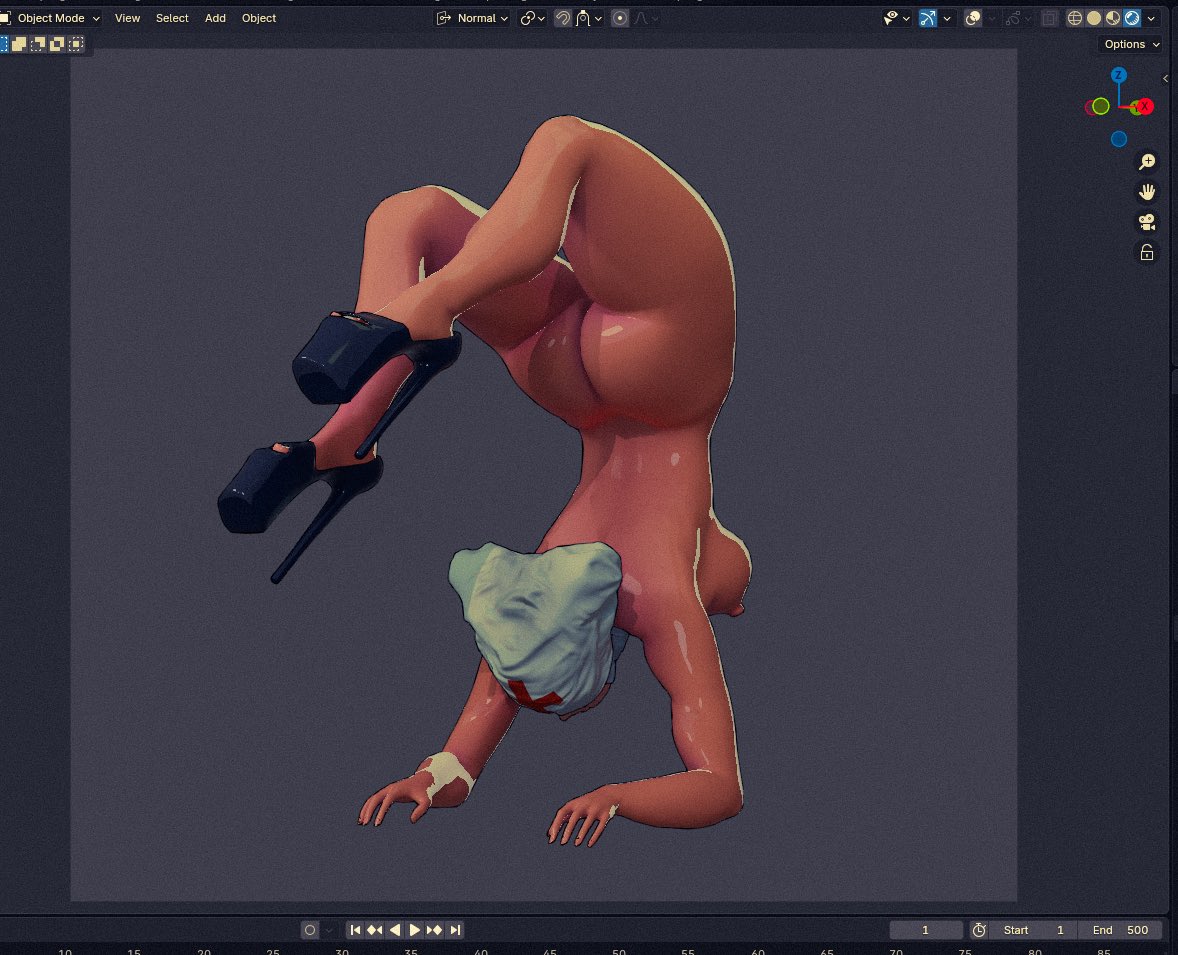Jump to the timeline start frame
1178x955 pixels.
tap(355, 930)
